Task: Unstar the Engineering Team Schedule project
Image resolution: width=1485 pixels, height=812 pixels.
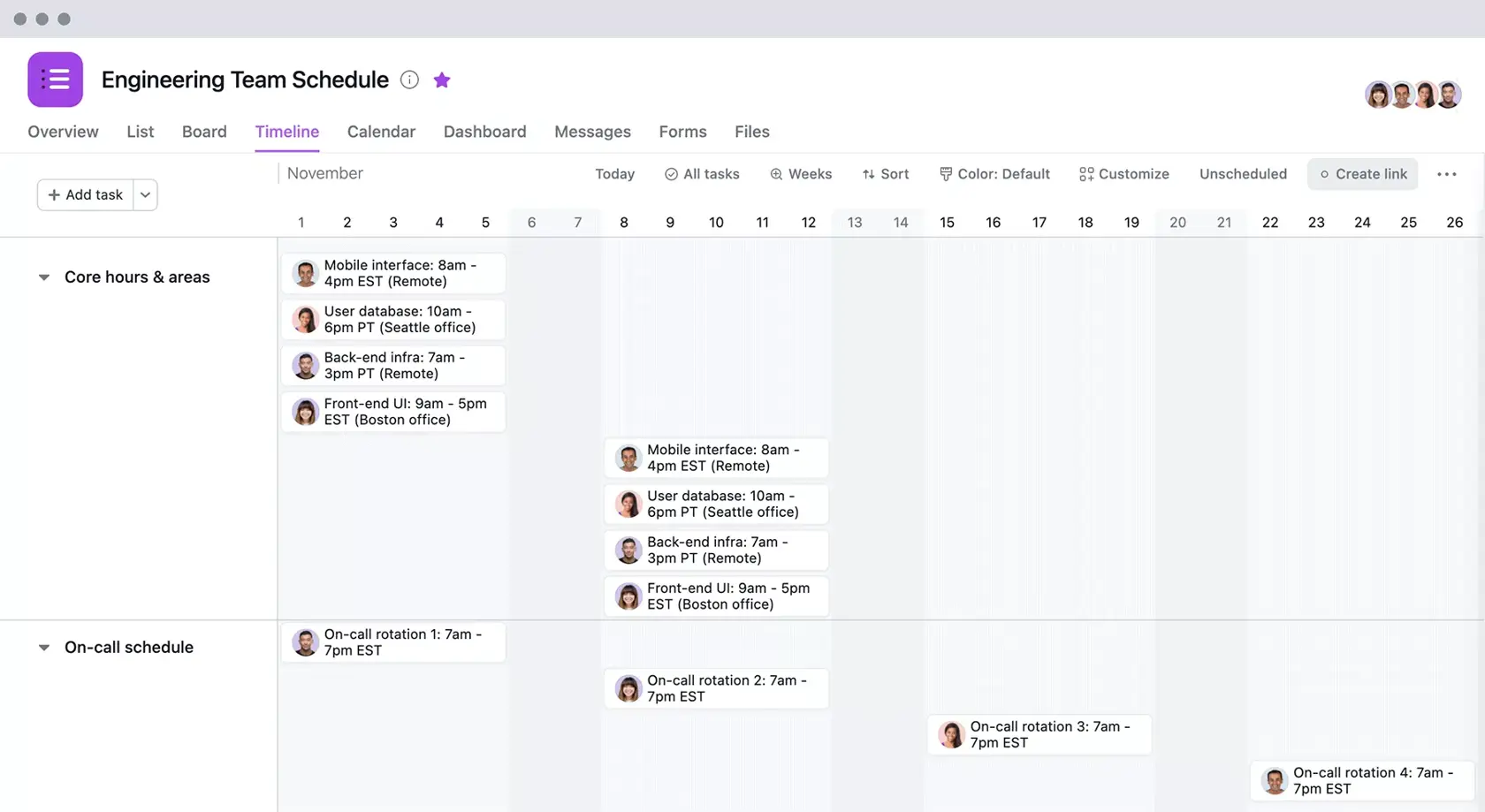Action: coord(442,80)
